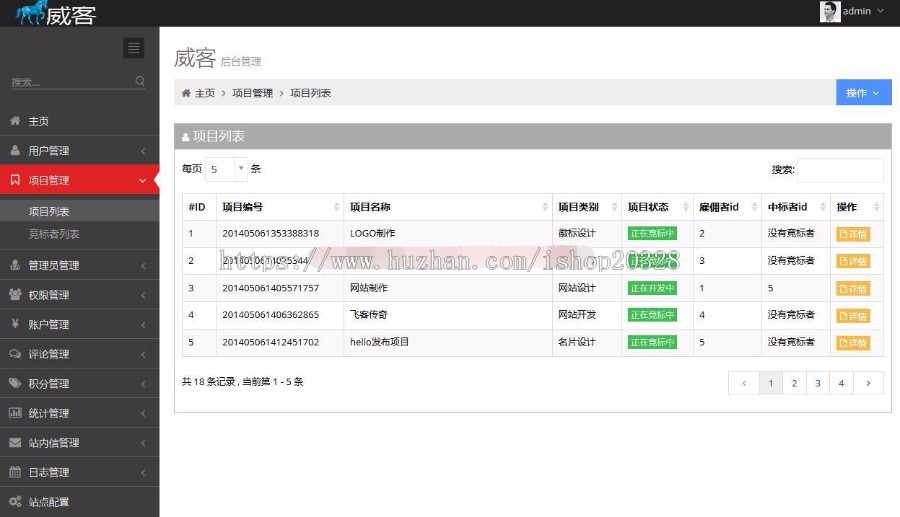The width and height of the screenshot is (900, 517).
Task: Click the #ID column header
Action: tap(197, 207)
